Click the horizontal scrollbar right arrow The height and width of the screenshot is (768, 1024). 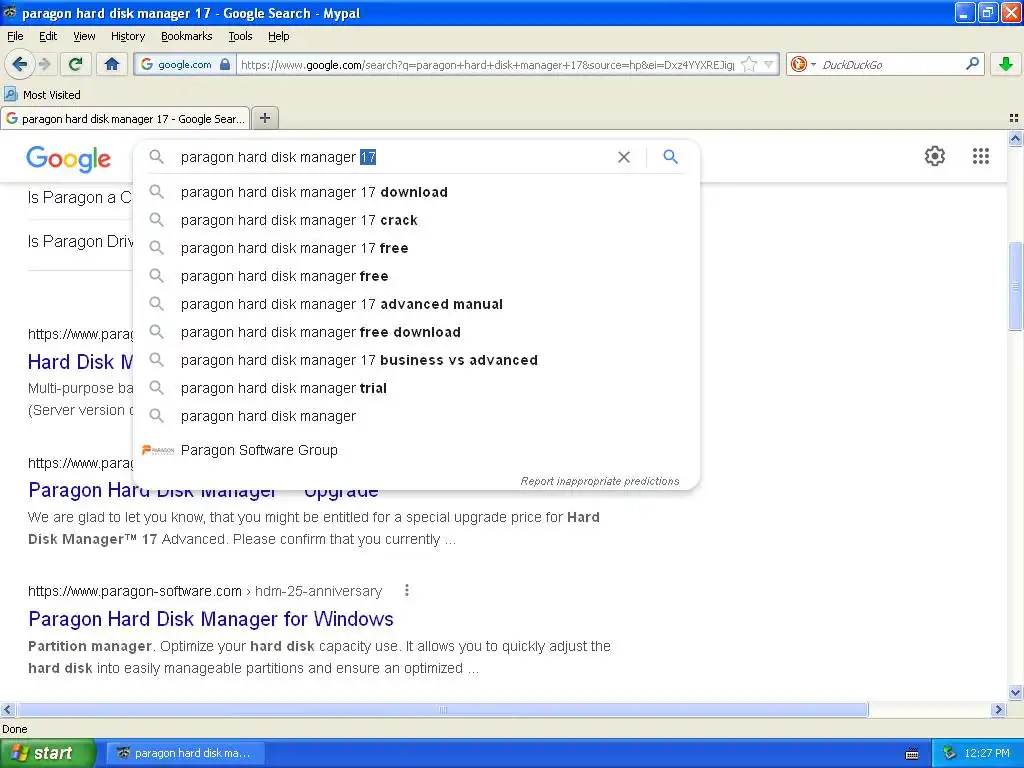point(998,709)
